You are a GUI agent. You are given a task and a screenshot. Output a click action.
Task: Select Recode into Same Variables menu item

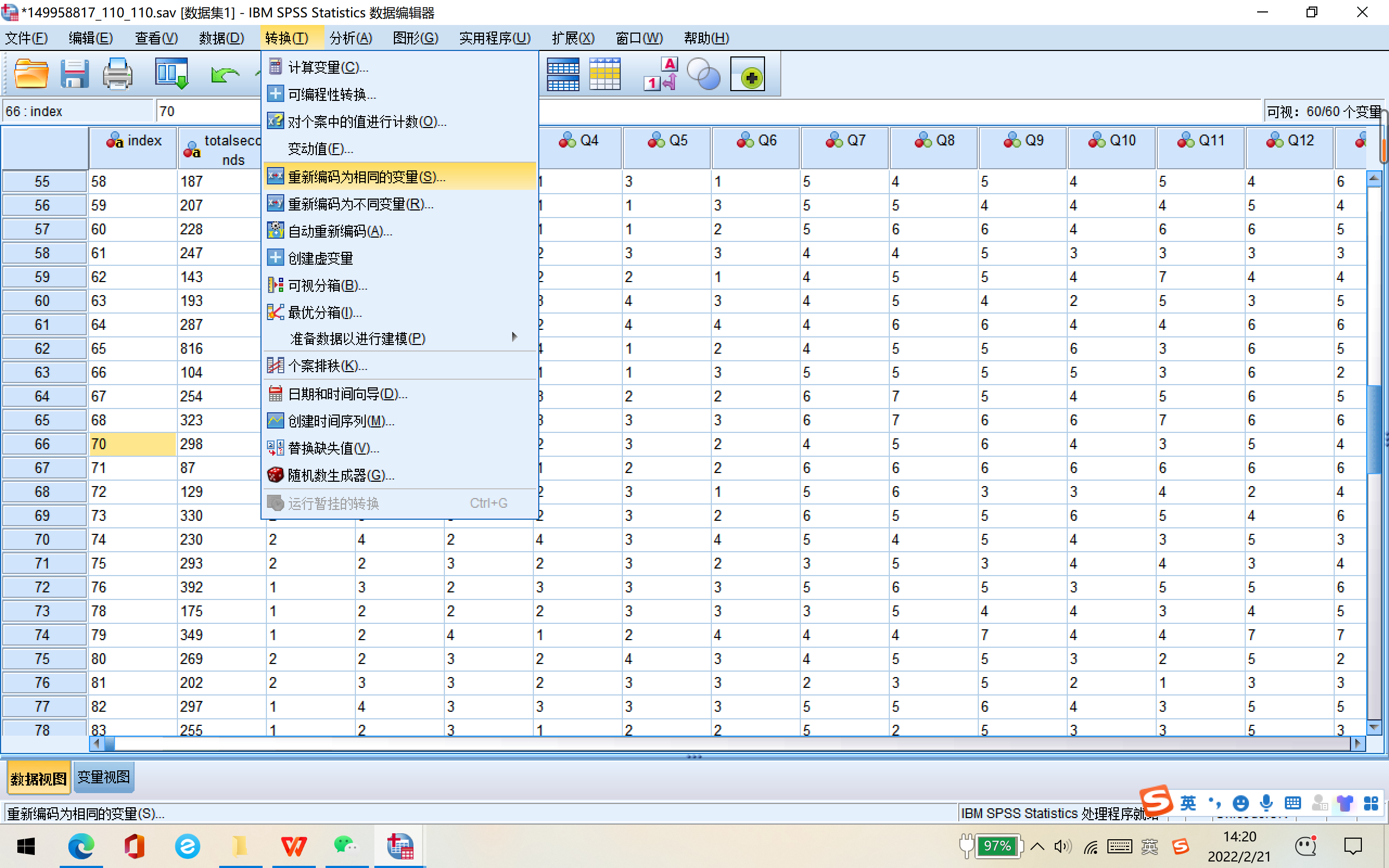[399, 176]
